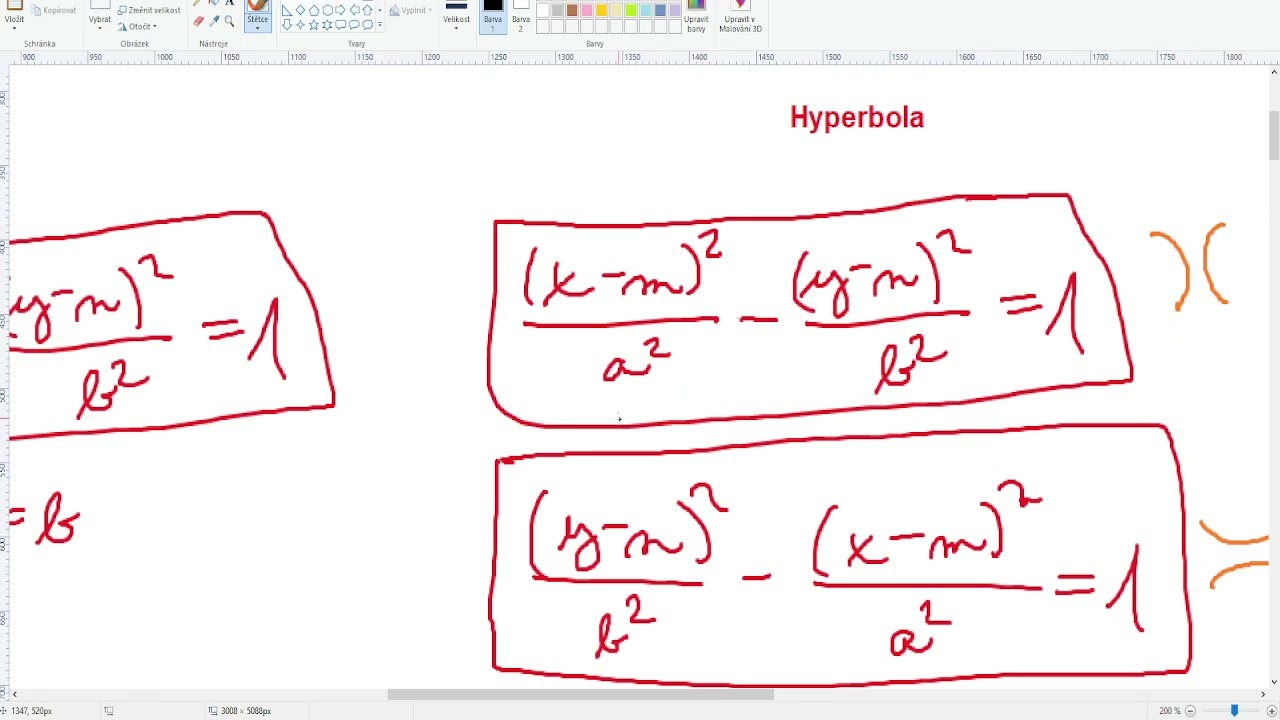Pick the brown color swatch

point(572,10)
